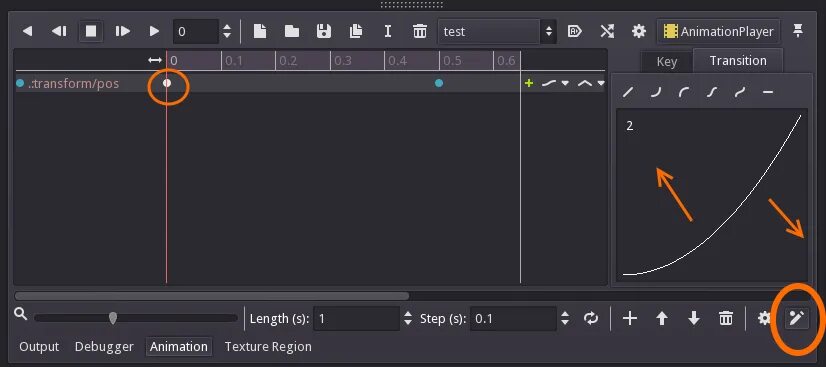
Task: Play animation from current position
Action: click(x=154, y=32)
